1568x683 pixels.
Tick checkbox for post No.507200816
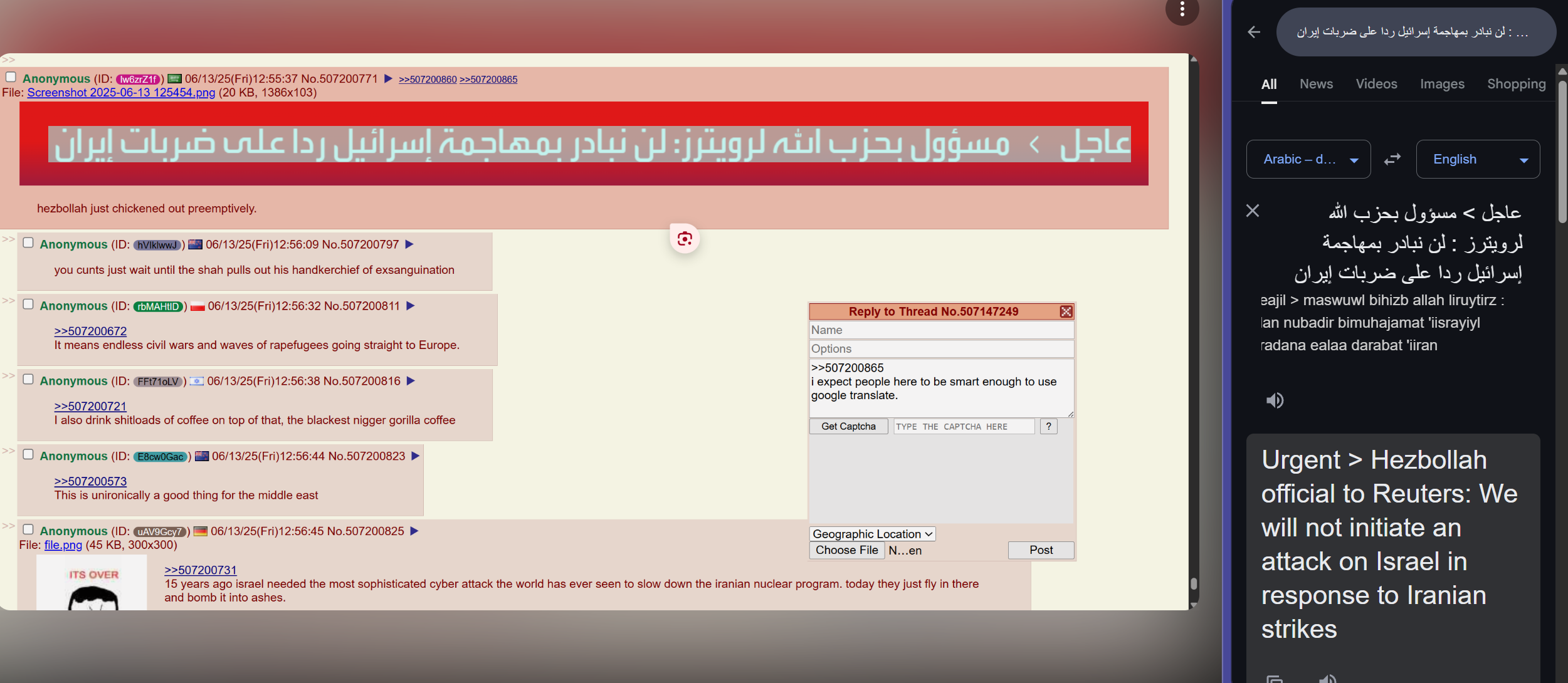click(x=28, y=379)
